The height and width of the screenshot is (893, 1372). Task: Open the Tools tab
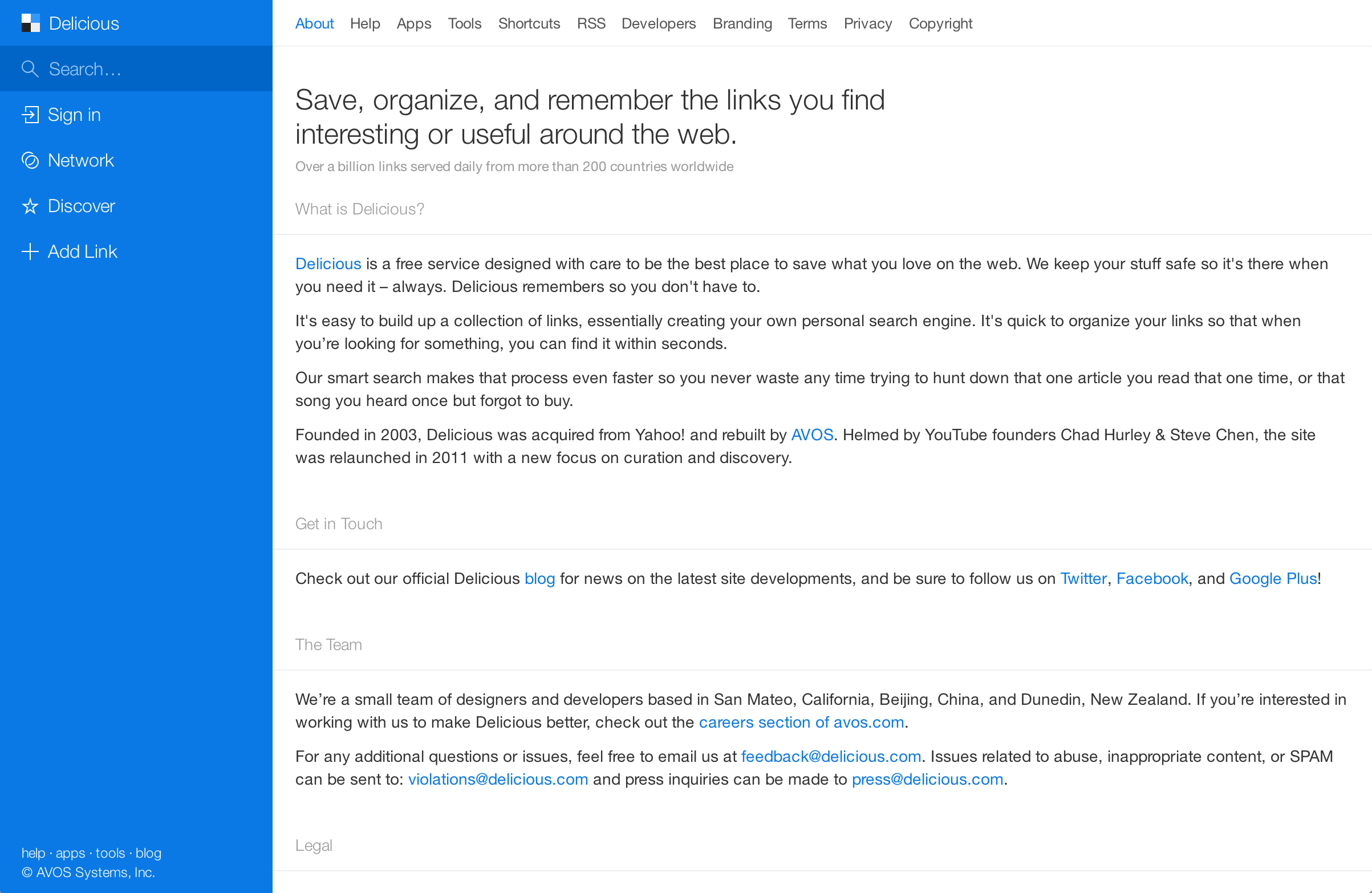[465, 23]
